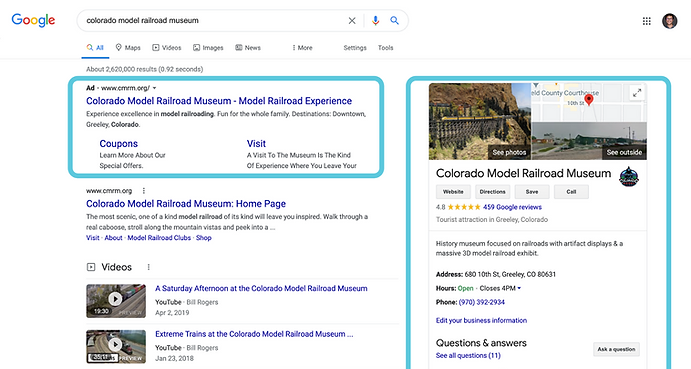Open the account profile avatar
Viewport: 691px width, 369px height.
coord(669,21)
